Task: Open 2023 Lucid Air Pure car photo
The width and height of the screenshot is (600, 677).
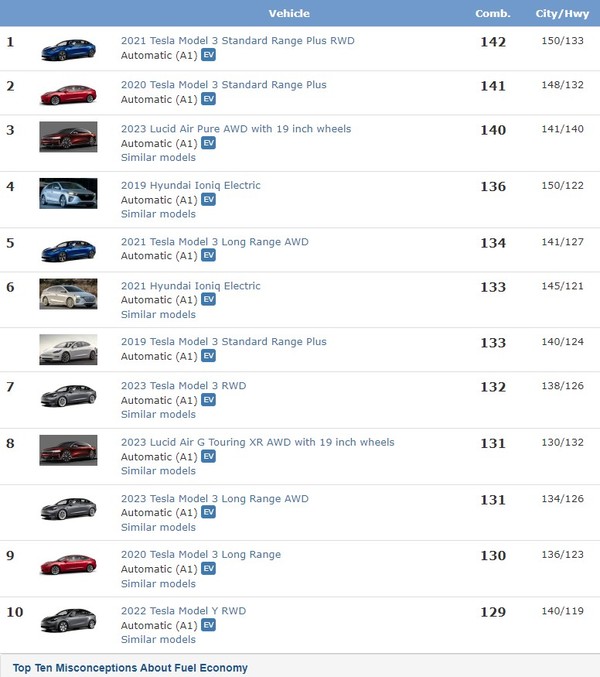Action: tap(68, 137)
